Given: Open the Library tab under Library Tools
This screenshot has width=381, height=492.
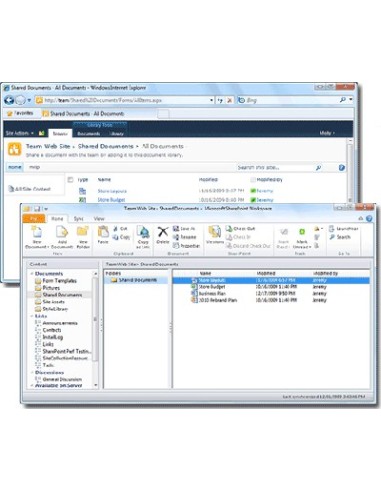Looking at the screenshot, I should pos(116,134).
